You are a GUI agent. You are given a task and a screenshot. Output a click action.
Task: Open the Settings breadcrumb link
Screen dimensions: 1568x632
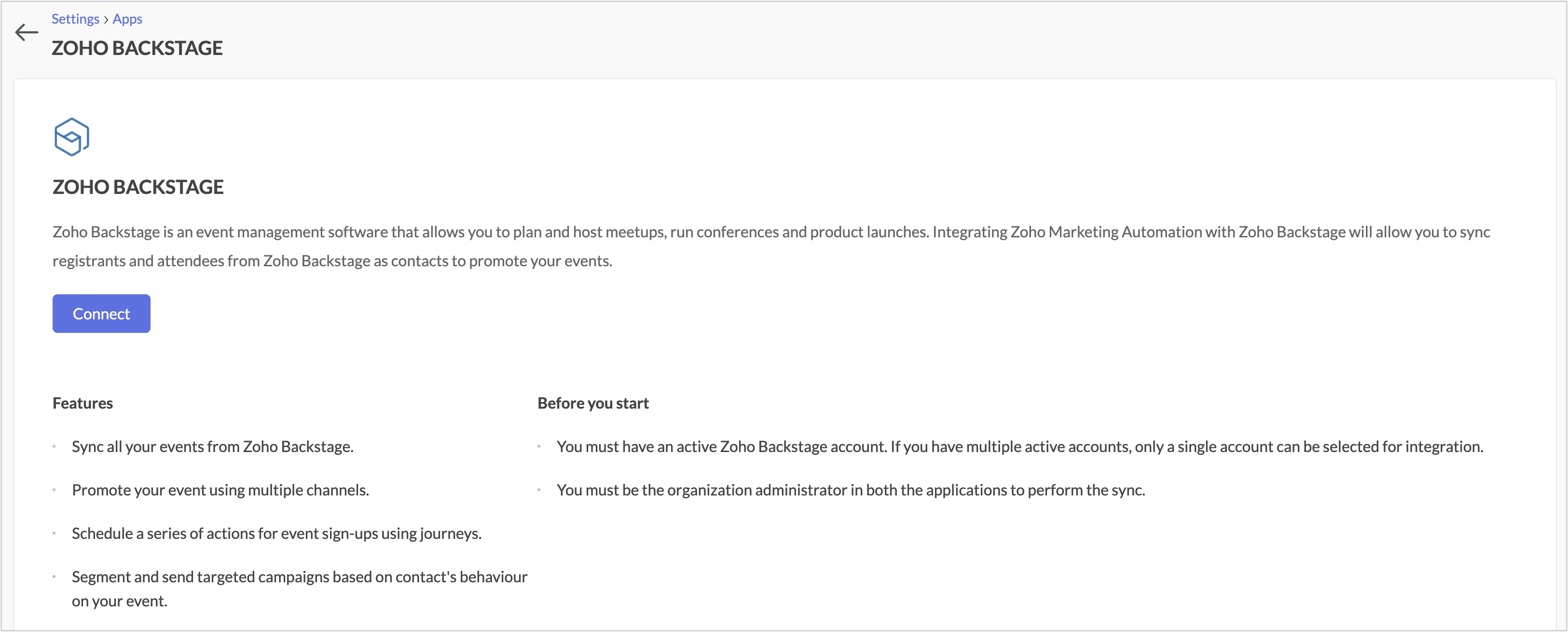click(x=75, y=19)
